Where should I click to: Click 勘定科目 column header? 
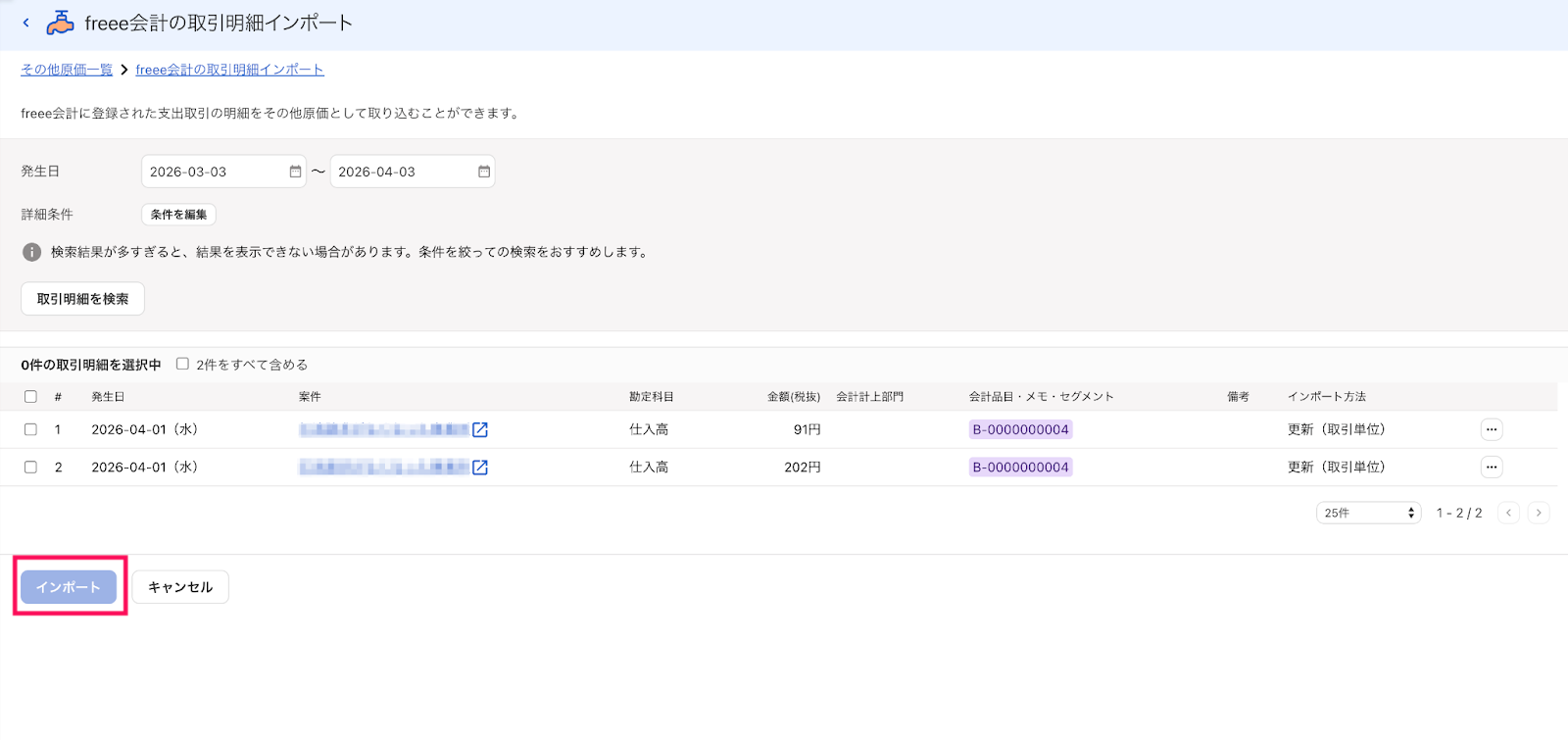[652, 397]
